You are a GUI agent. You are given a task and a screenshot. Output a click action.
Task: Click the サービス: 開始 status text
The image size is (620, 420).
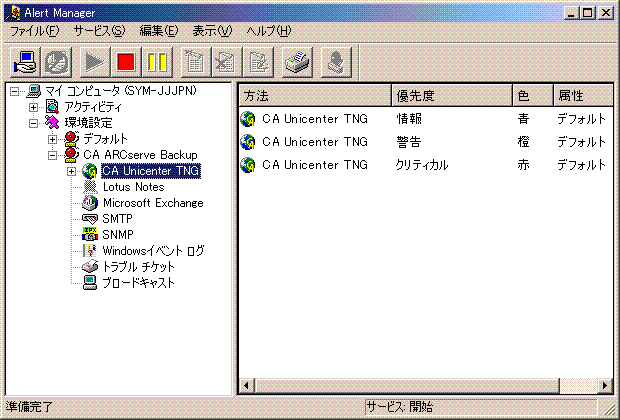(x=400, y=407)
